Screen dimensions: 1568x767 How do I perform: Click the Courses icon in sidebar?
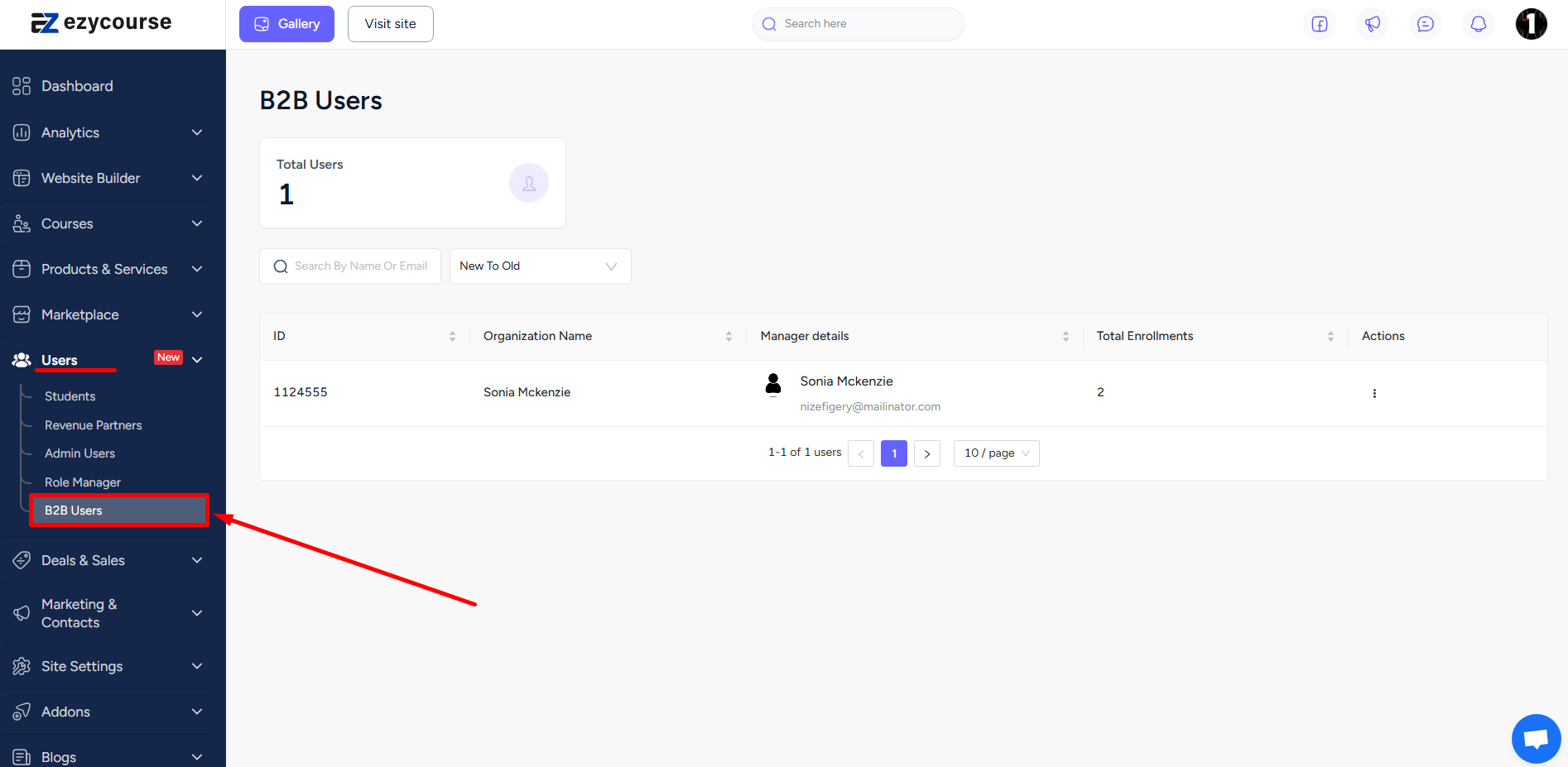(22, 223)
